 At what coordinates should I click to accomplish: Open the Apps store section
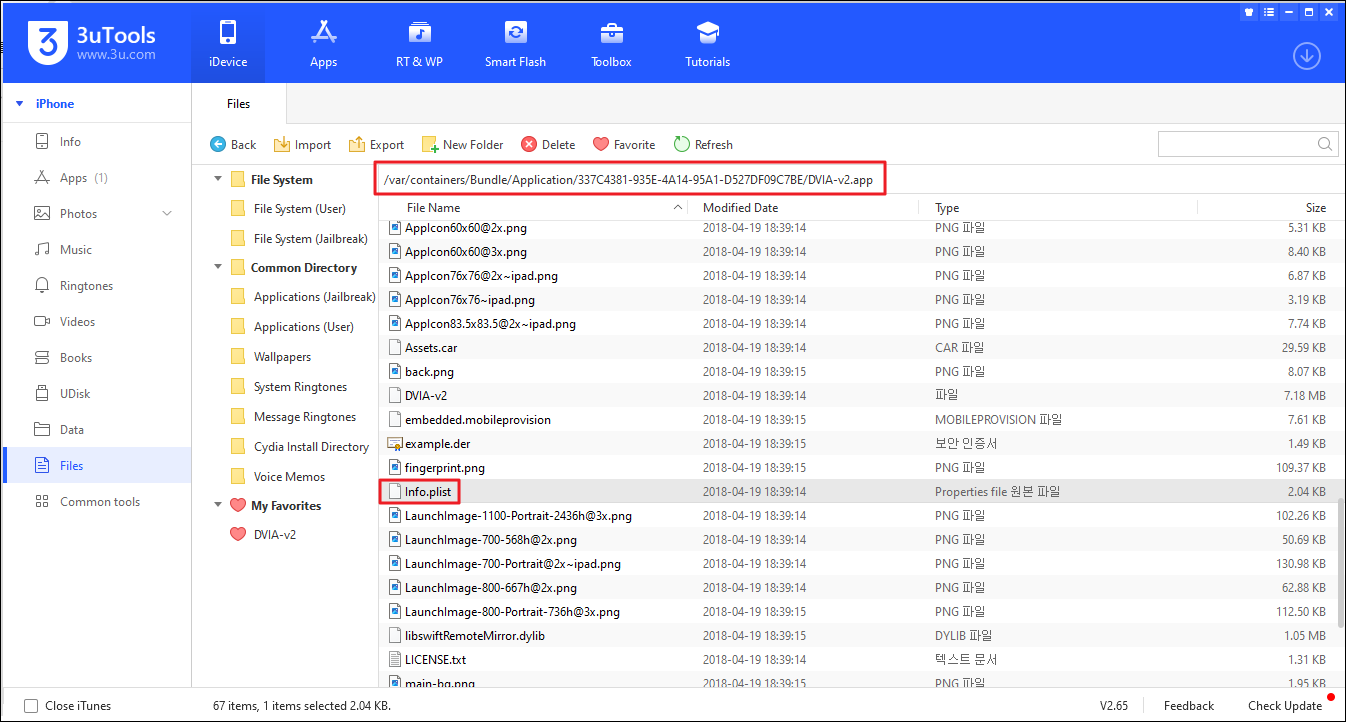coord(323,44)
